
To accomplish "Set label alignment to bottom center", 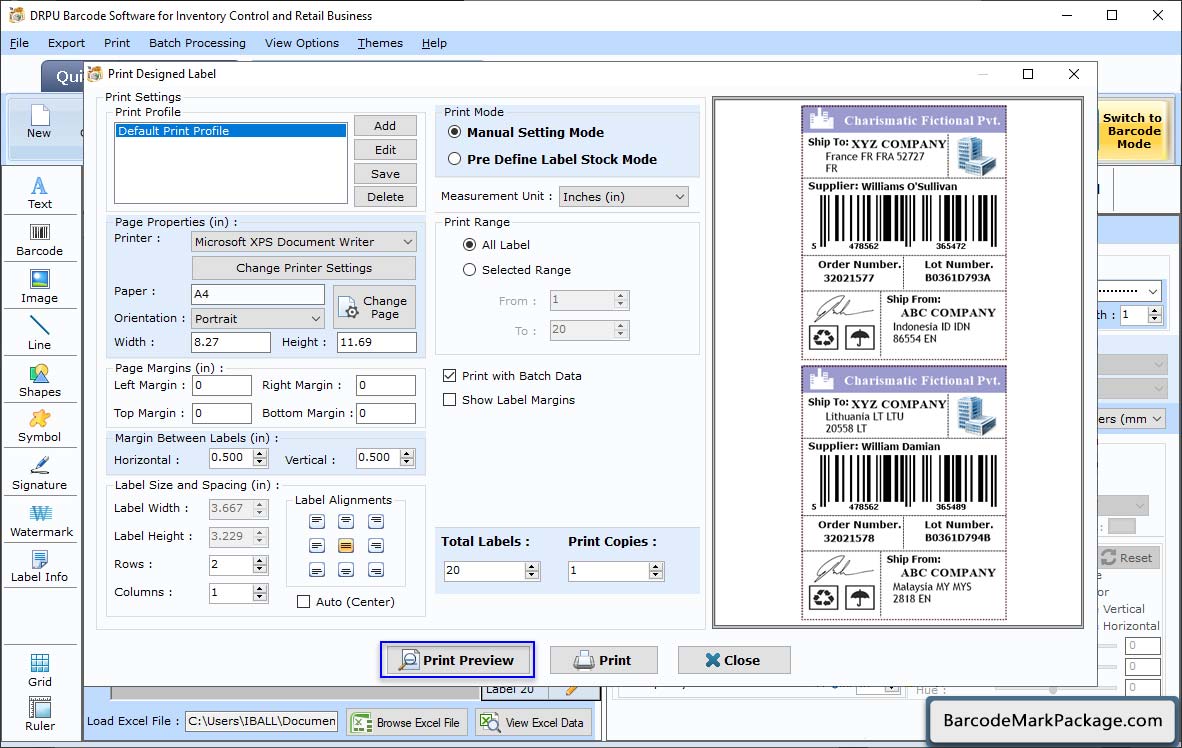I will pos(346,570).
